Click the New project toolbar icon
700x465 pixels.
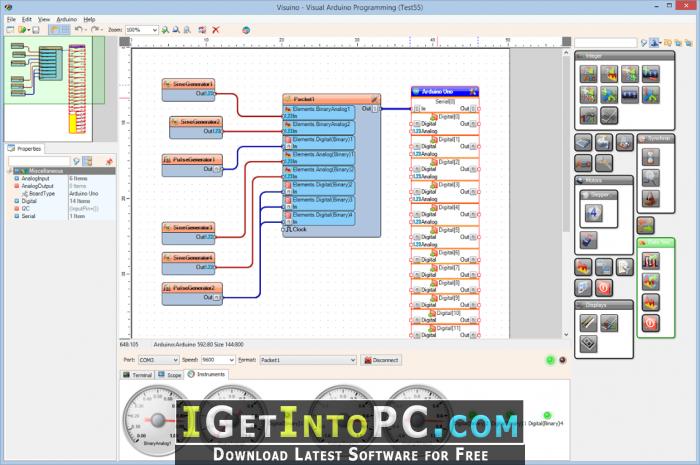10,30
